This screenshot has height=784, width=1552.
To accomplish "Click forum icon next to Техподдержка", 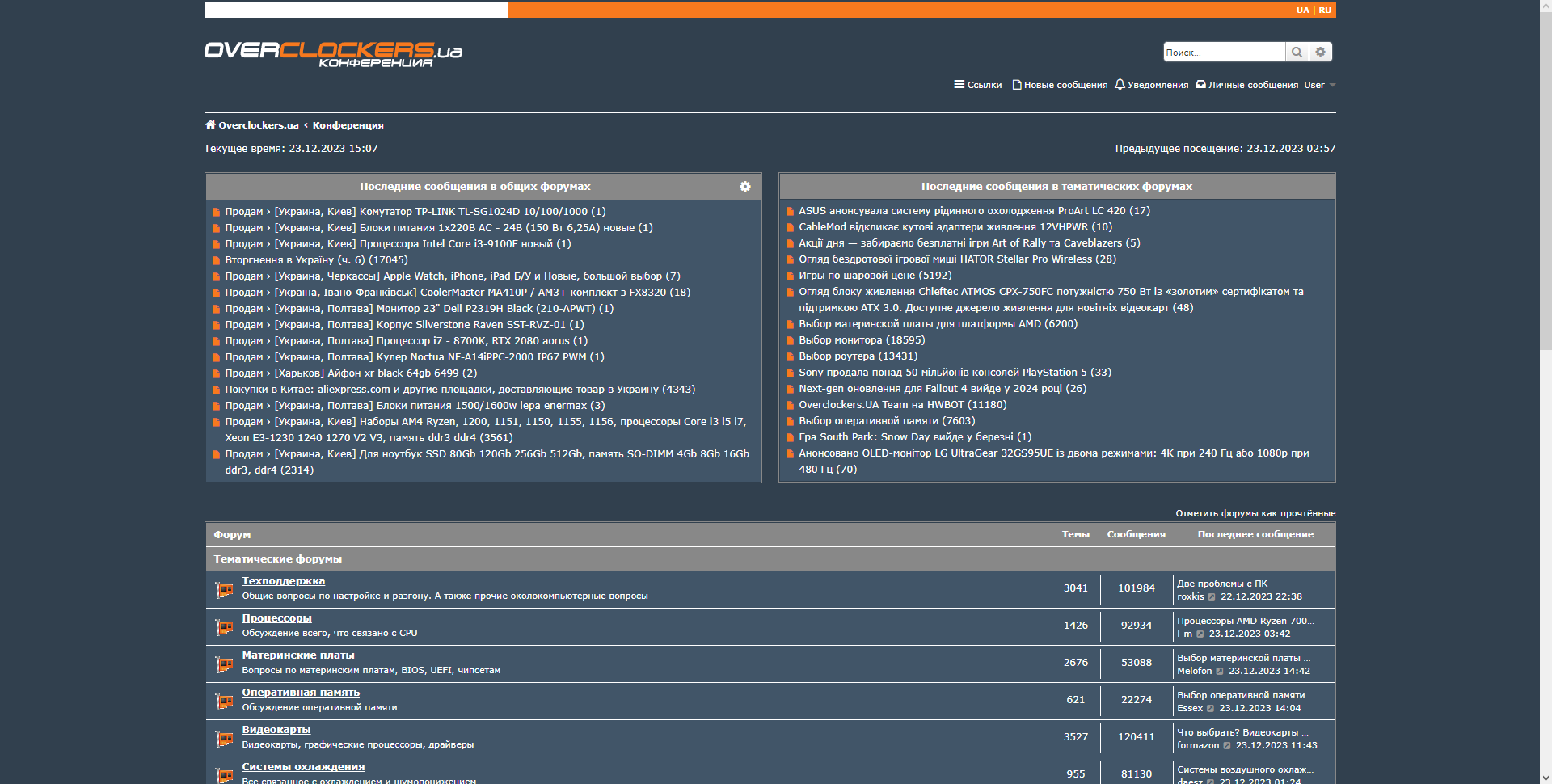I will (x=224, y=590).
